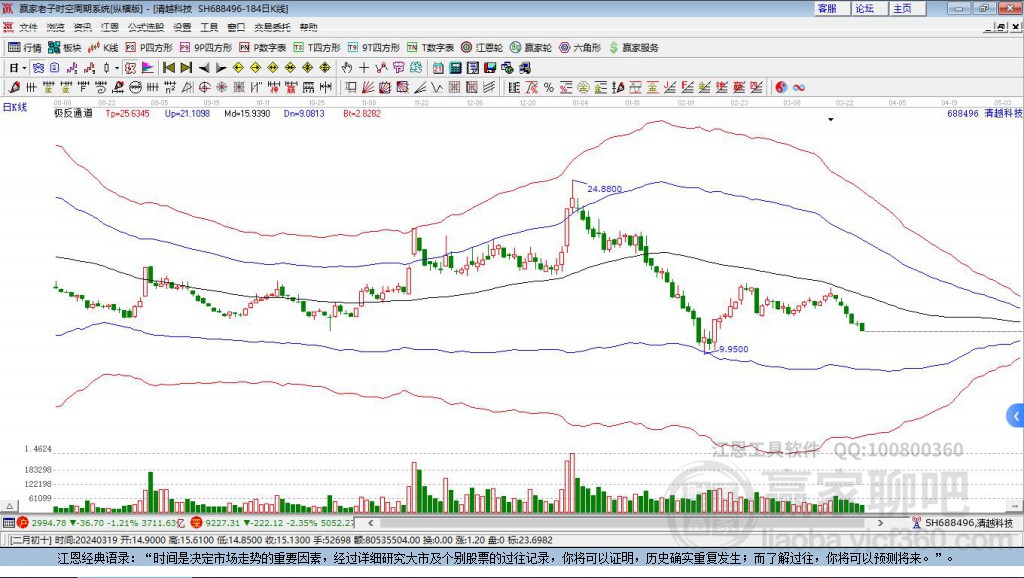The width and height of the screenshot is (1024, 578).
Task: Click the 主页 button in title bar
Action: pyautogui.click(x=908, y=8)
